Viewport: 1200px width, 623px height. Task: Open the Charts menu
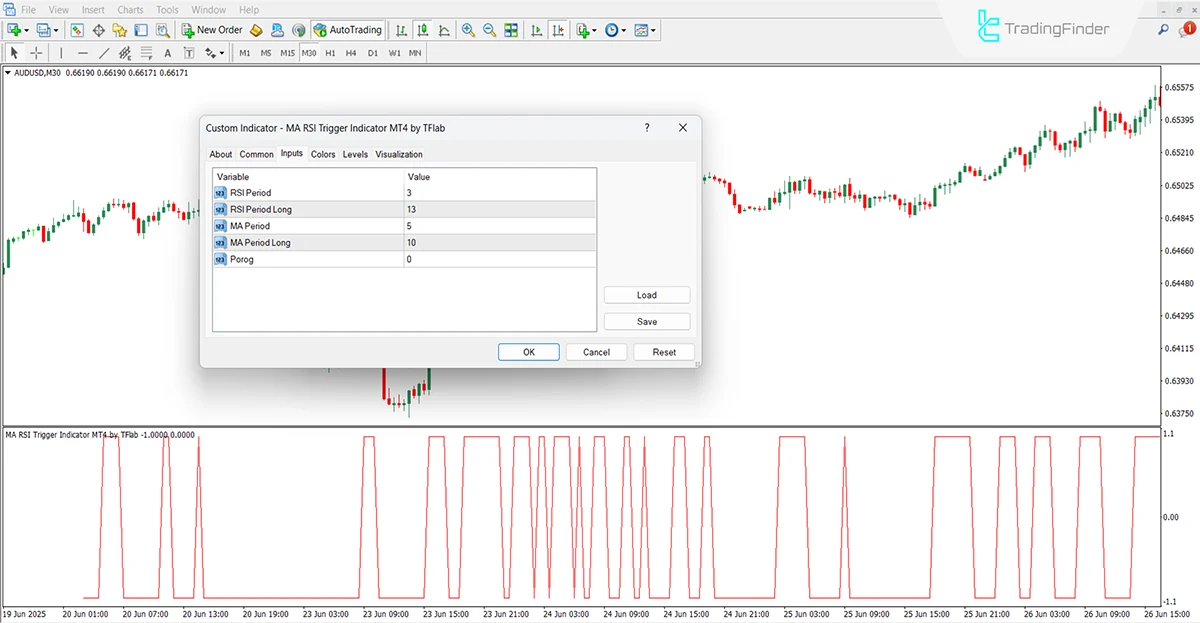[x=130, y=9]
